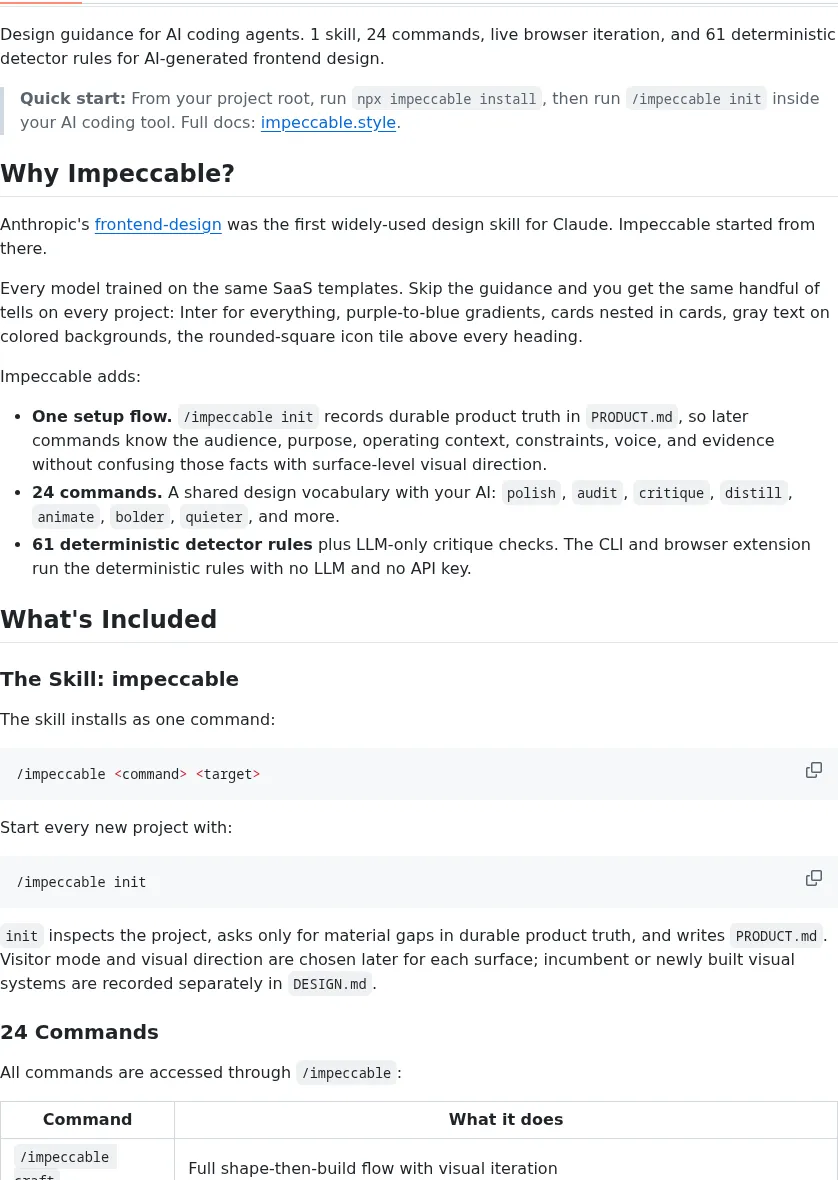Click the audit command code chip
This screenshot has height=1180, width=838.
click(597, 493)
